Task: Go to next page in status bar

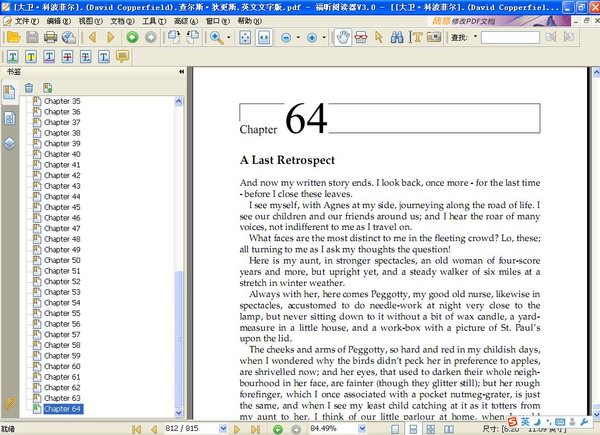Action: click(237, 429)
